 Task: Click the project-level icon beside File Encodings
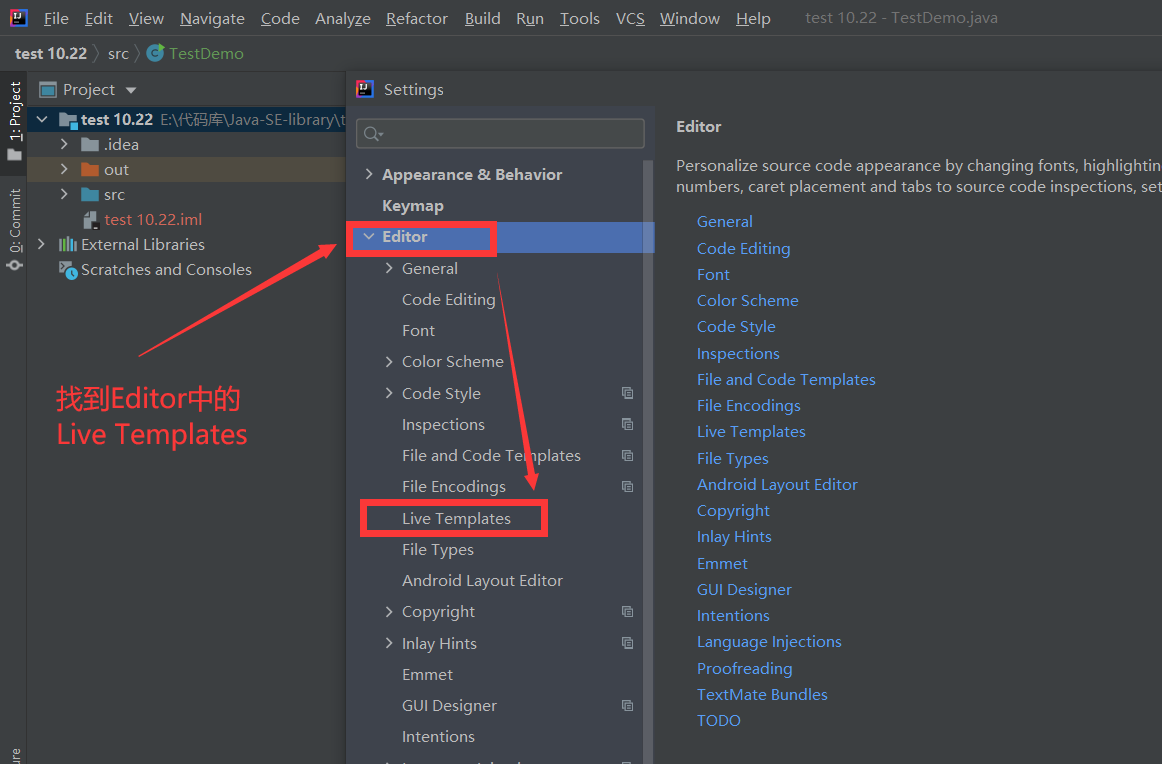tap(628, 486)
